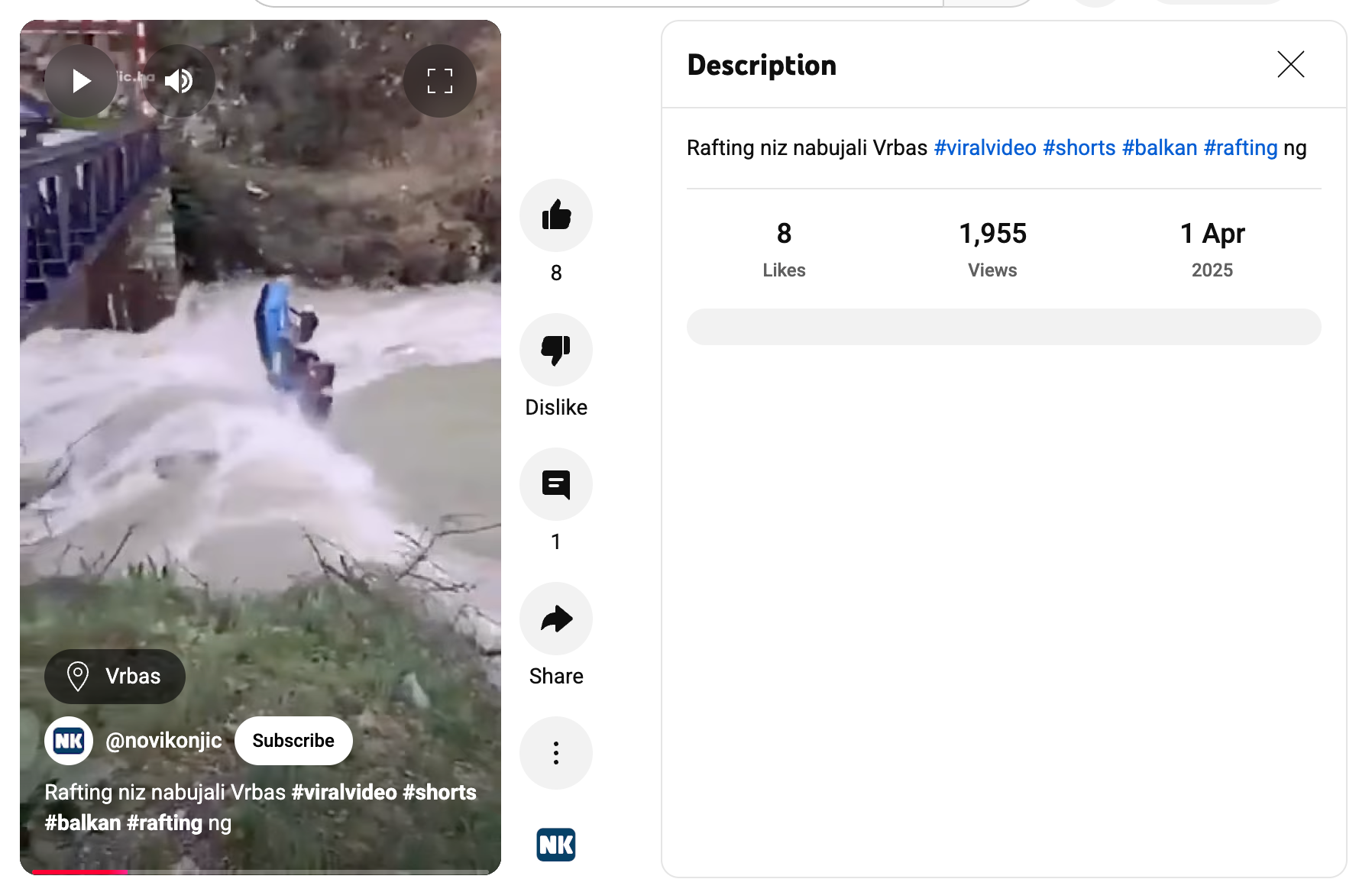
Task: Share this Short
Action: 555,619
